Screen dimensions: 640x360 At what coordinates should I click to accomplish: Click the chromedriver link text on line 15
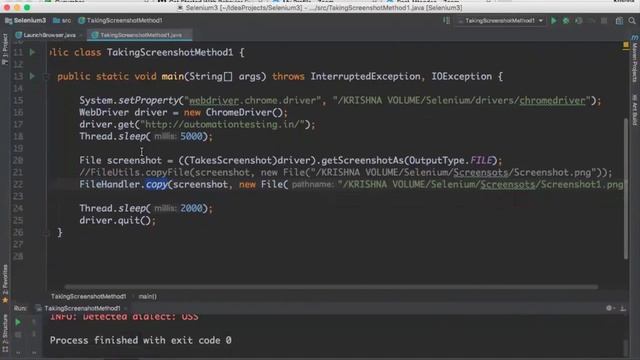pos(552,100)
